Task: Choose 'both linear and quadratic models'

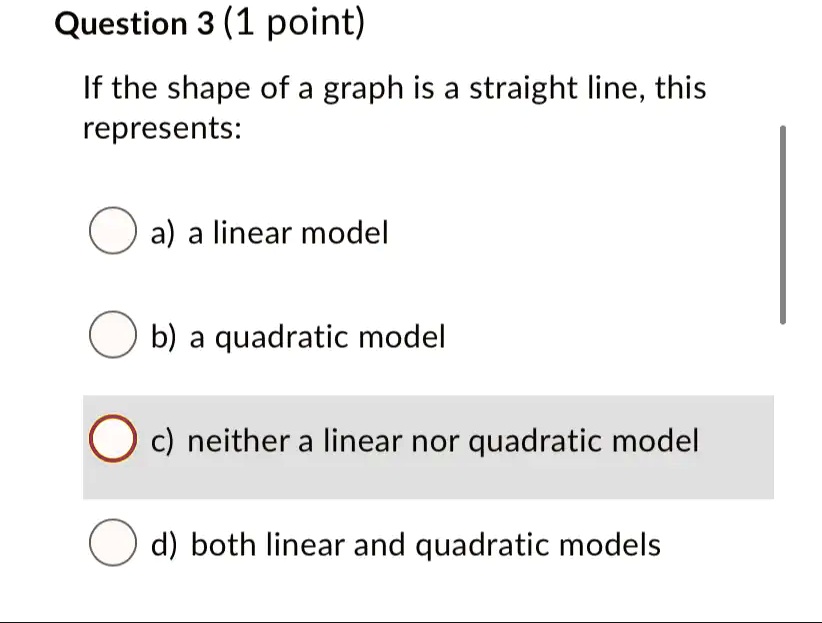Action: (405, 545)
